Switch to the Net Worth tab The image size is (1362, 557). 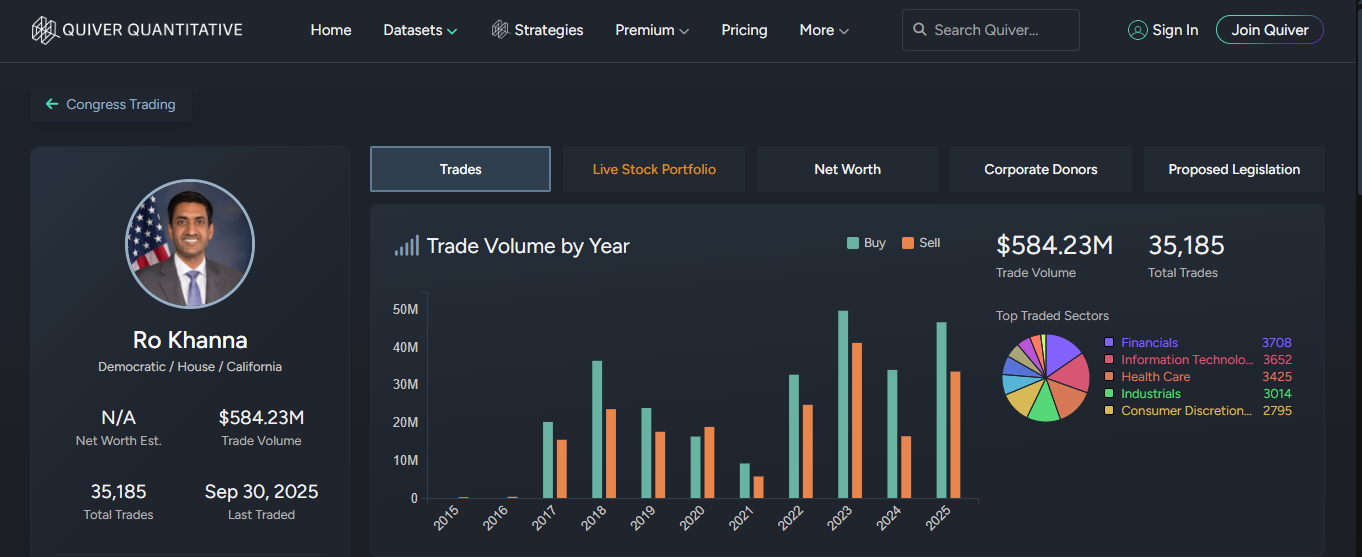(x=847, y=169)
